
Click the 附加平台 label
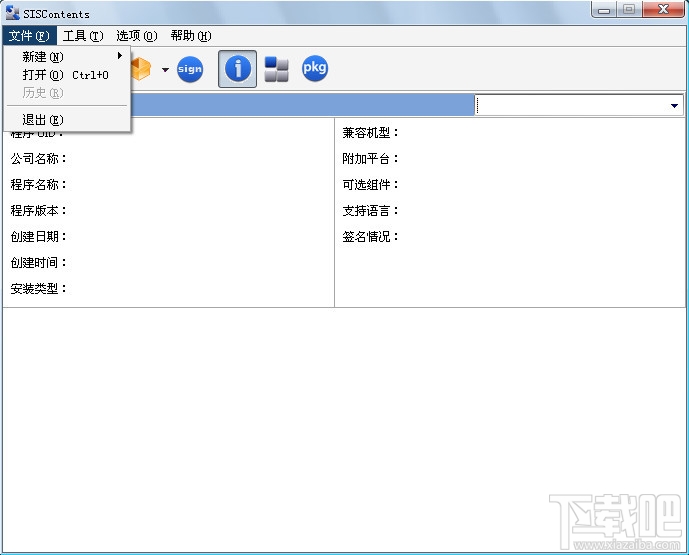370,159
